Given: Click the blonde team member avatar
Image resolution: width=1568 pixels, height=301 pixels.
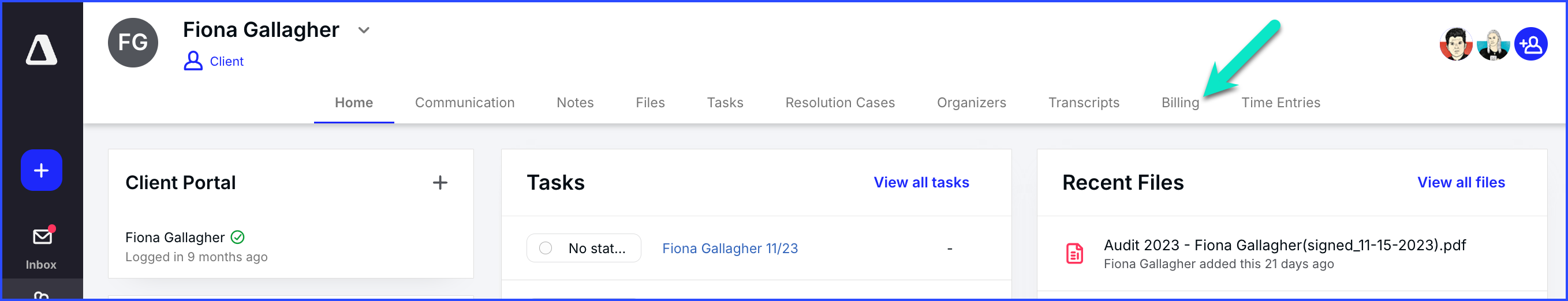Looking at the screenshot, I should coord(1494,45).
